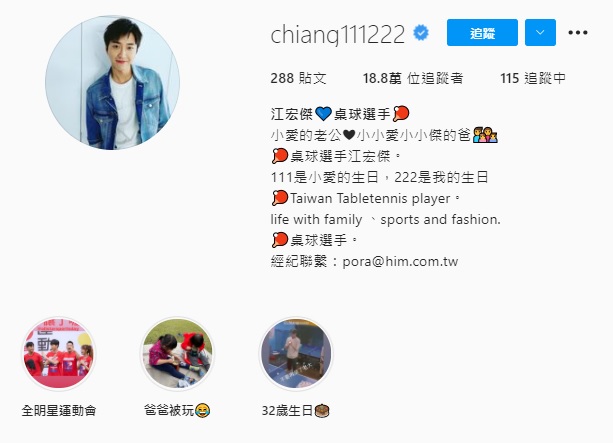This screenshot has width=613, height=443.
Task: Click the blue 追蹤 follow button
Action: [482, 32]
